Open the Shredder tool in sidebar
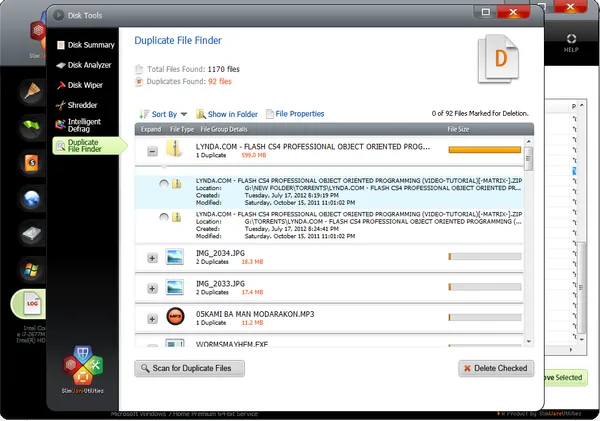Screen dimensions: 600x421 pos(77,105)
